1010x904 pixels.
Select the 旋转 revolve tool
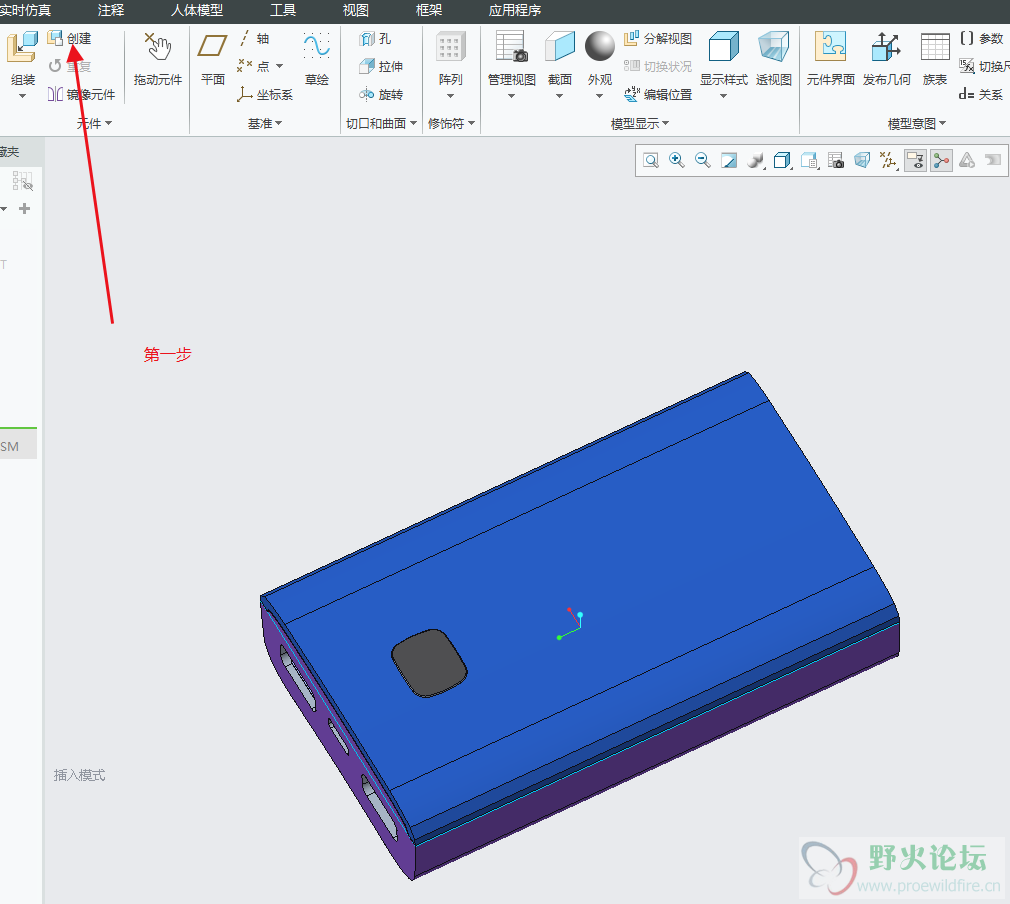tap(381, 95)
